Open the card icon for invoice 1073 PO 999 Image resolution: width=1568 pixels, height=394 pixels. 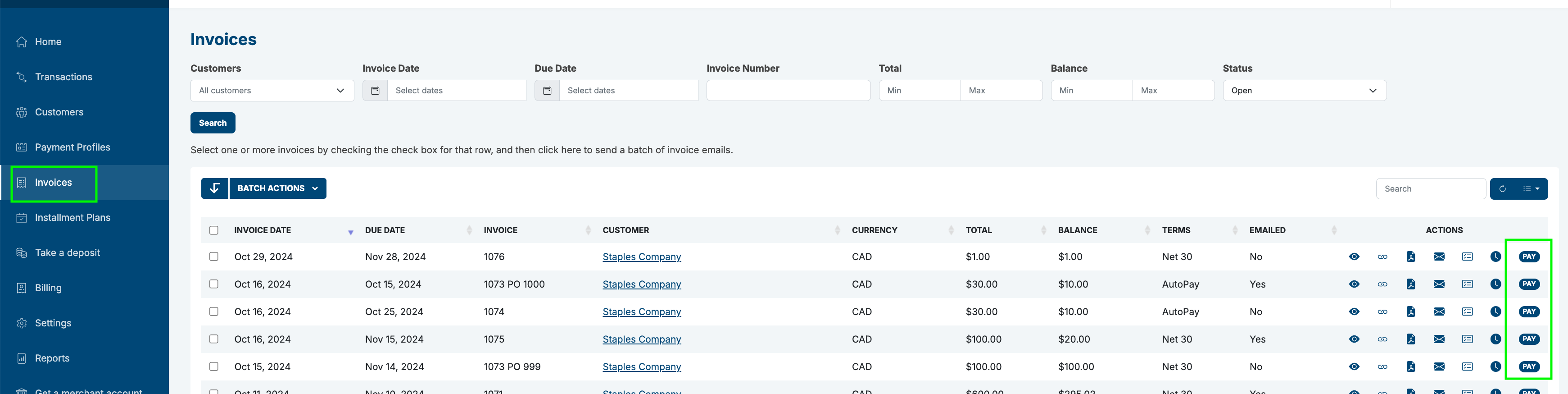(x=1468, y=367)
